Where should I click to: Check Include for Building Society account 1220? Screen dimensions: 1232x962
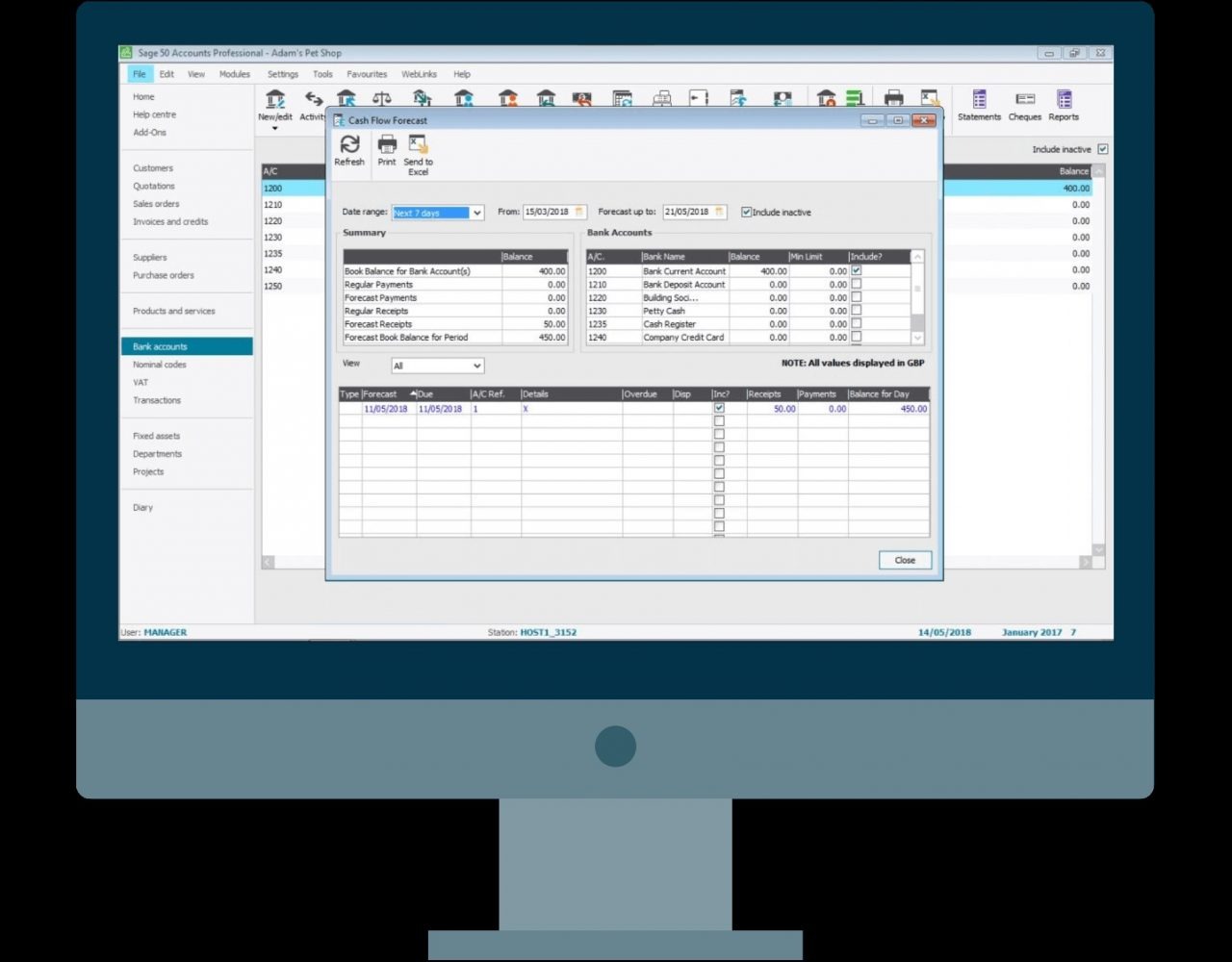point(857,297)
